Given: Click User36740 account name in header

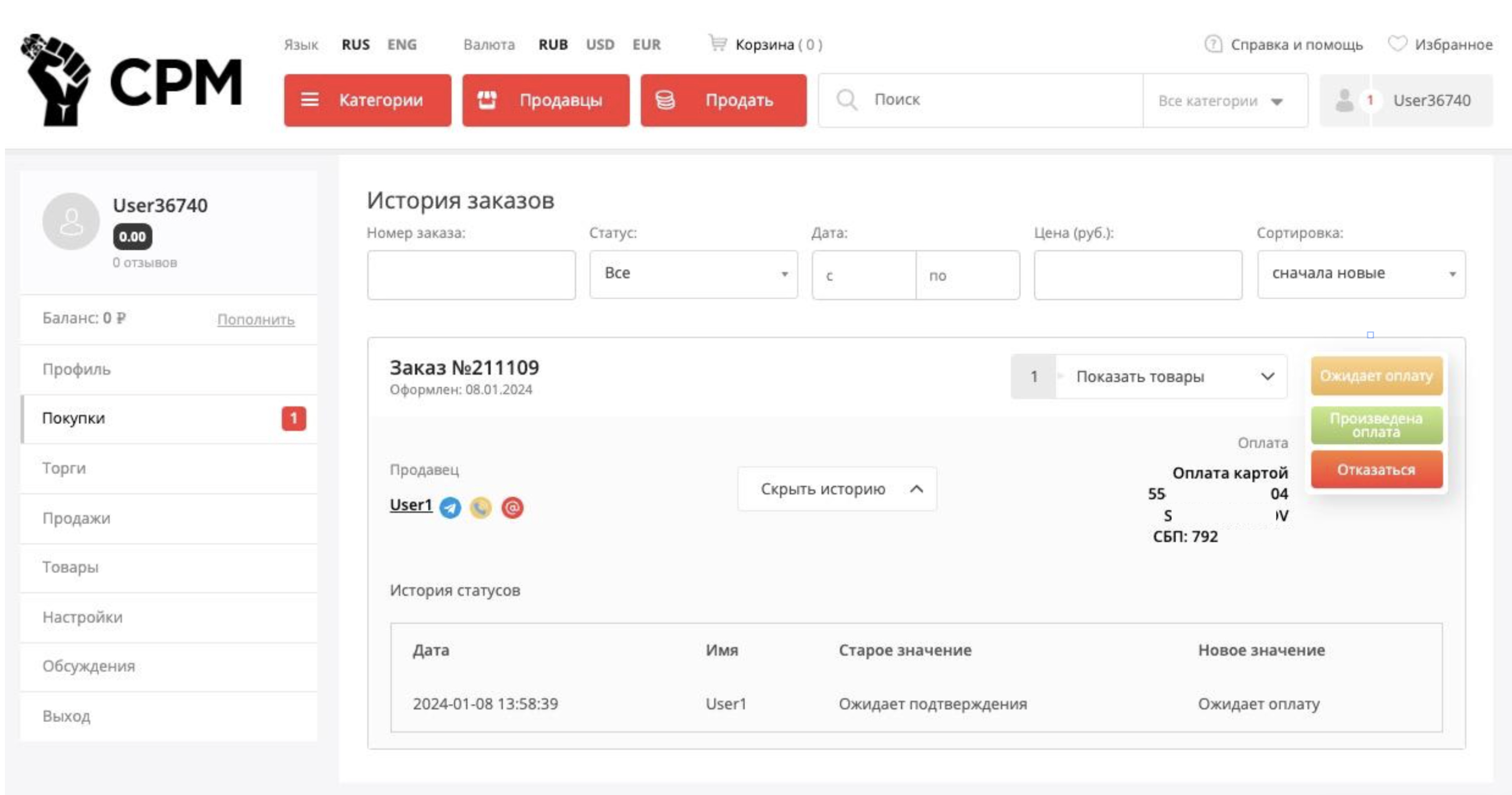Looking at the screenshot, I should [1432, 100].
